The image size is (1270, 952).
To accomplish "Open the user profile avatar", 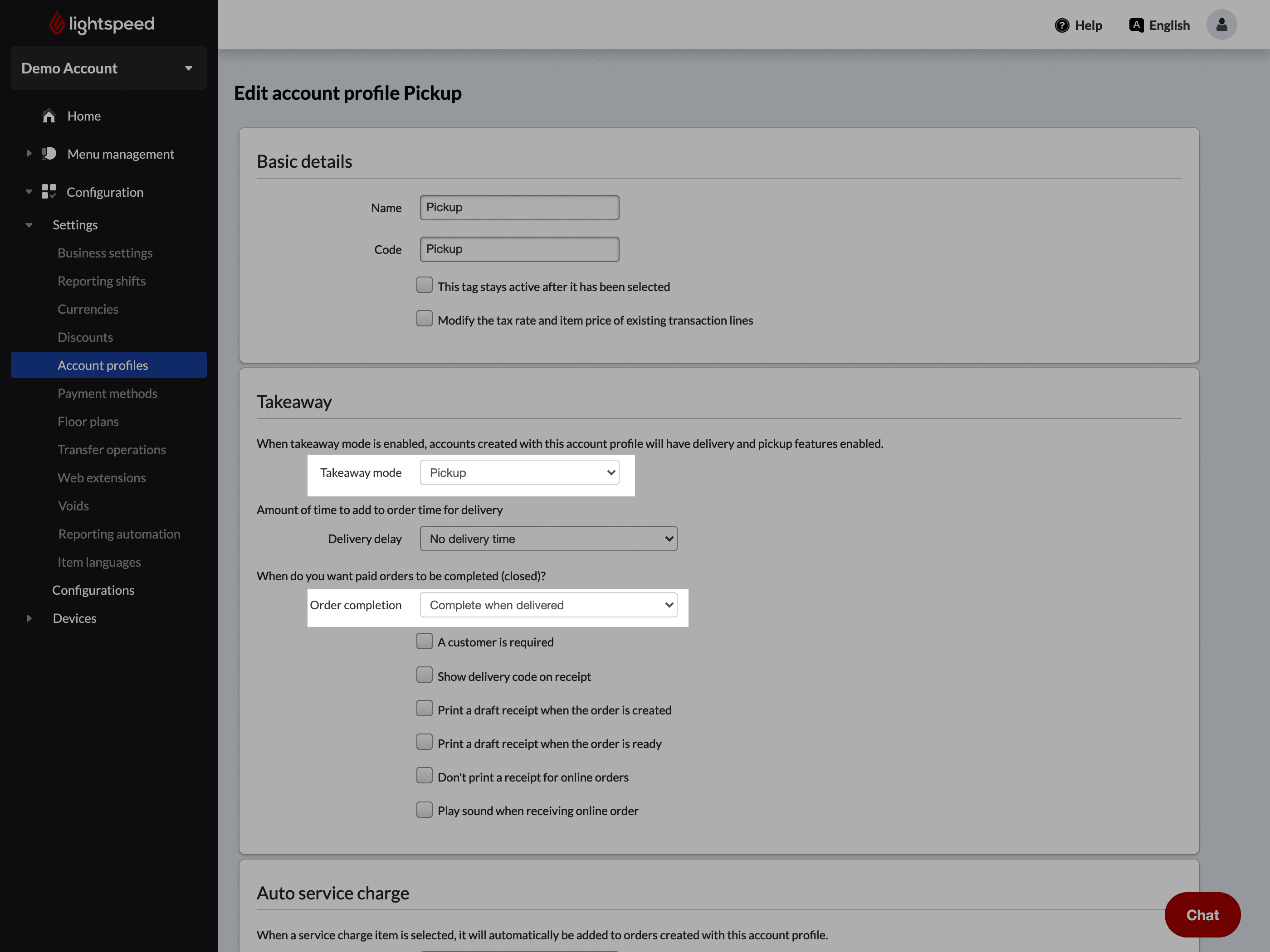I will [1221, 24].
